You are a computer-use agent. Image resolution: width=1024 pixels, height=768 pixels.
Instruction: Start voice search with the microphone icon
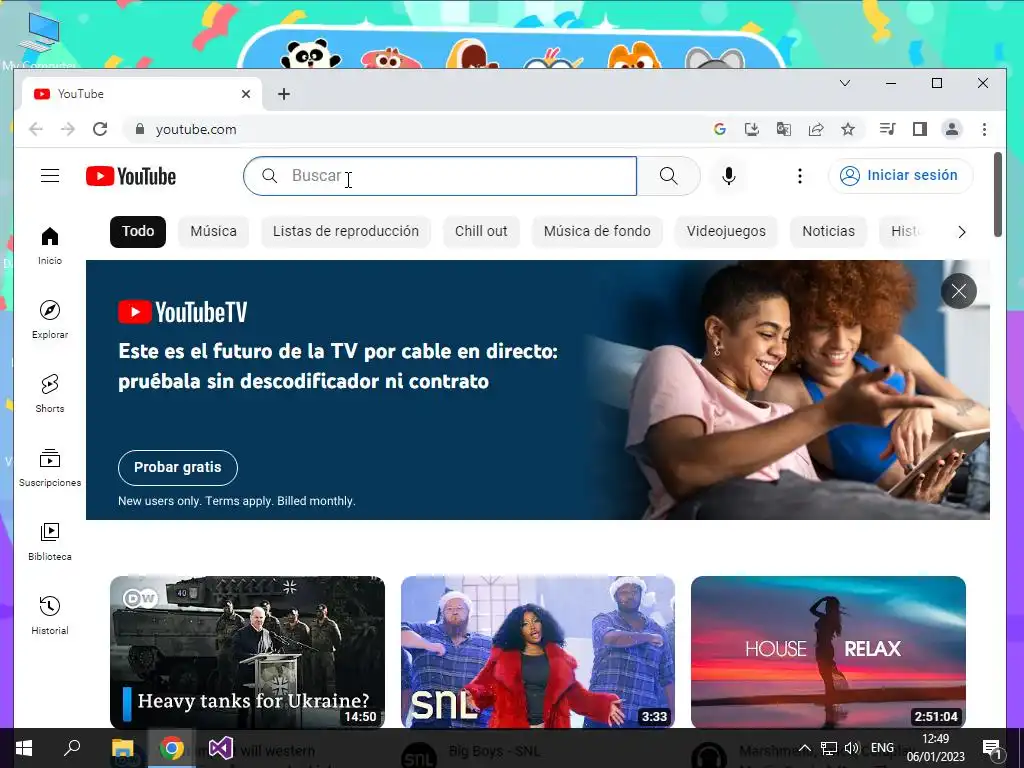click(x=729, y=176)
